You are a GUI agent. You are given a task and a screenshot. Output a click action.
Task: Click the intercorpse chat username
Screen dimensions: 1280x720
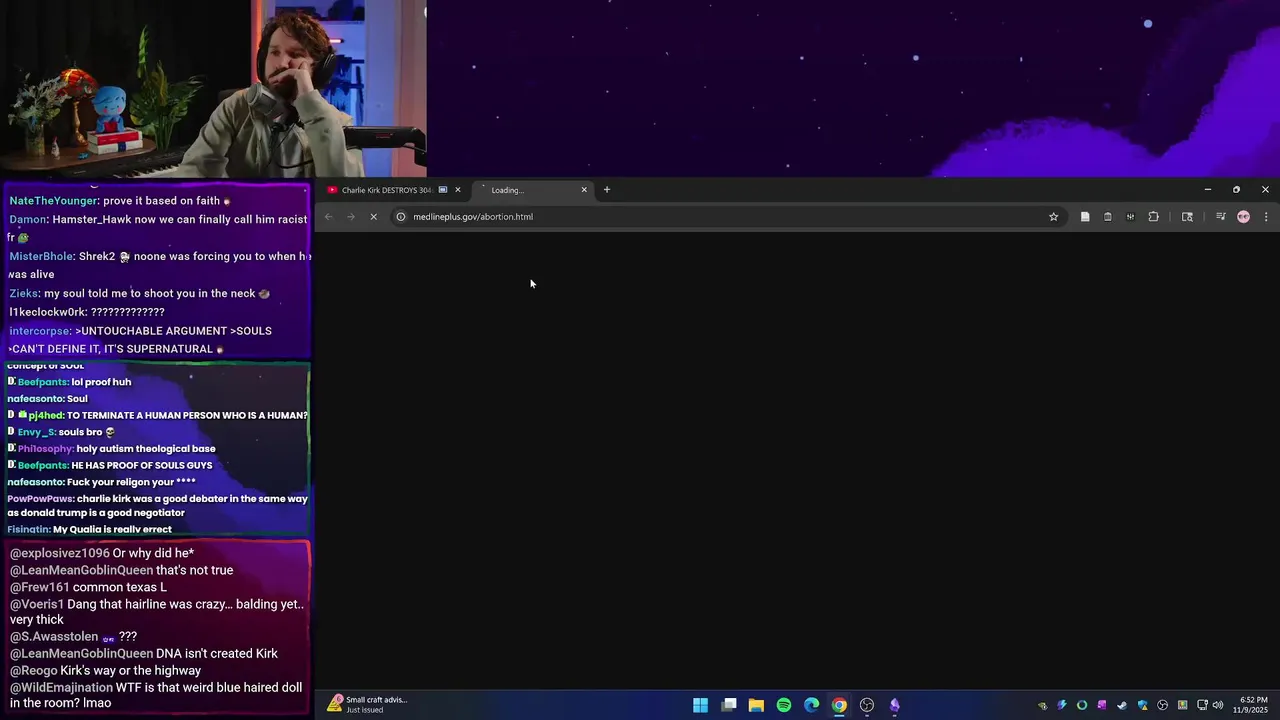pyautogui.click(x=40, y=331)
